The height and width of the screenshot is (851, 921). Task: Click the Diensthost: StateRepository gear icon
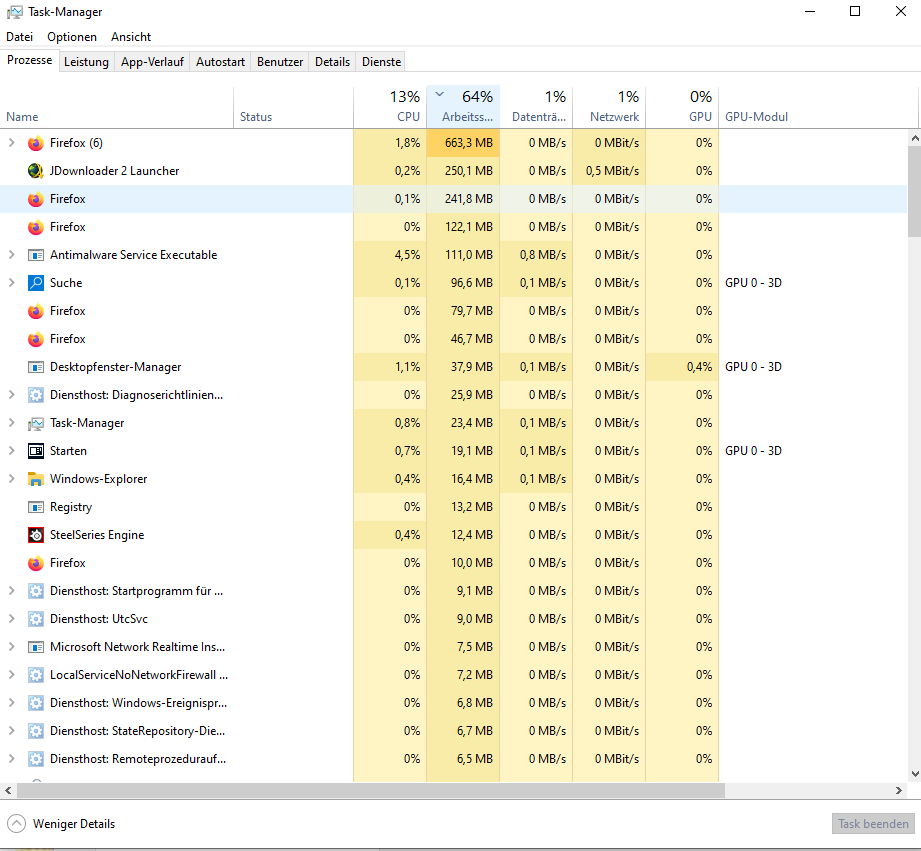[36, 731]
